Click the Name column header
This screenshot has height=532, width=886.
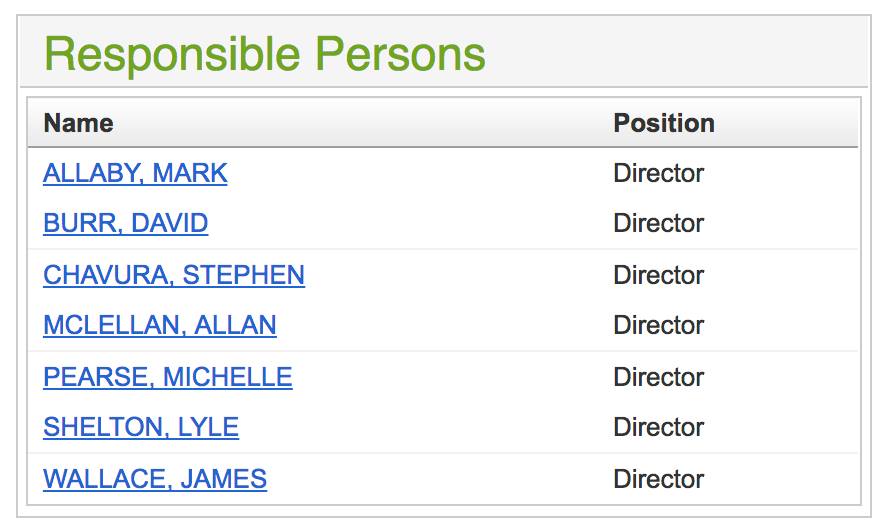pos(78,123)
